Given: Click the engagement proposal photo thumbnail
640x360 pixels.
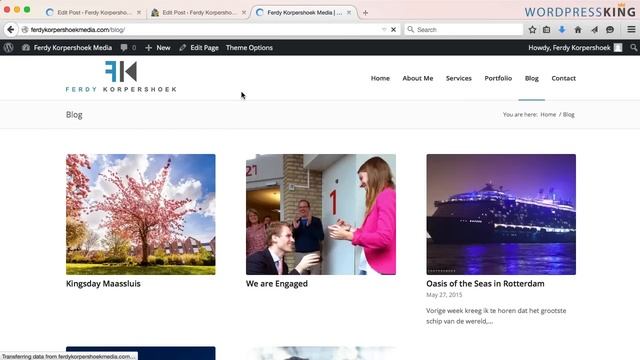Looking at the screenshot, I should tap(321, 214).
